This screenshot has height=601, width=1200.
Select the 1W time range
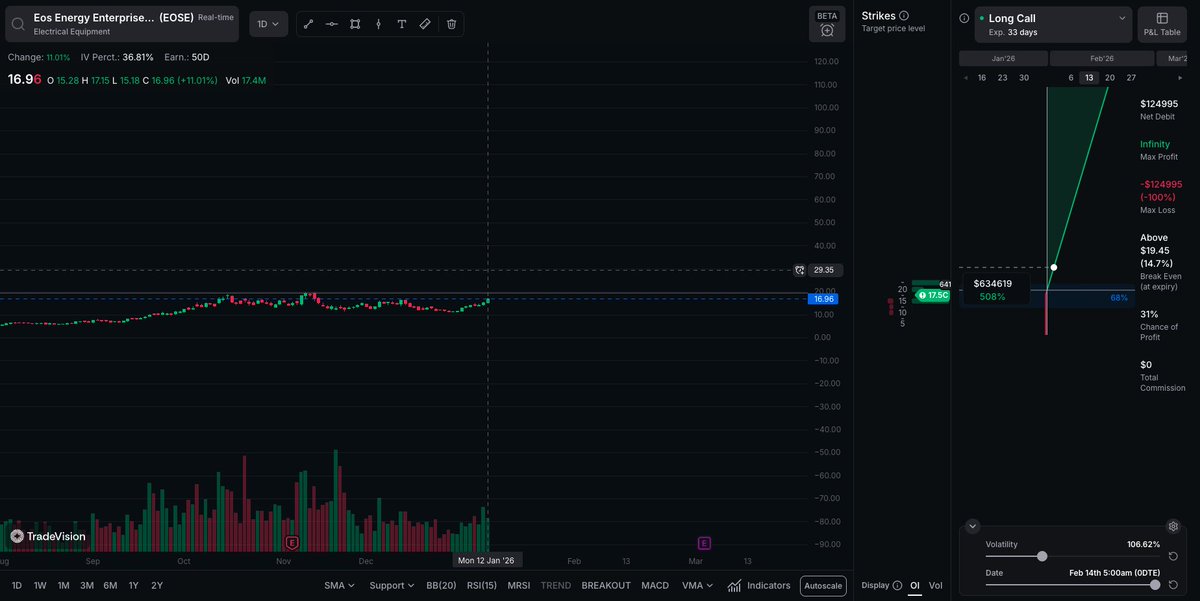click(x=40, y=586)
